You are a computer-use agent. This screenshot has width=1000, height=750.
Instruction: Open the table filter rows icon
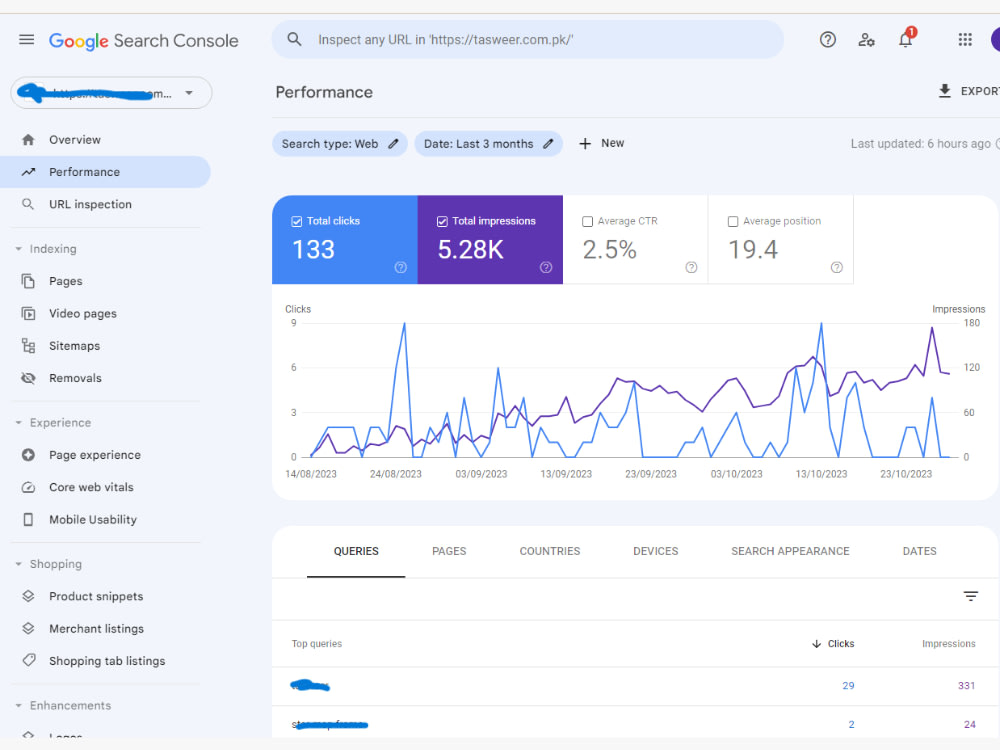click(971, 596)
